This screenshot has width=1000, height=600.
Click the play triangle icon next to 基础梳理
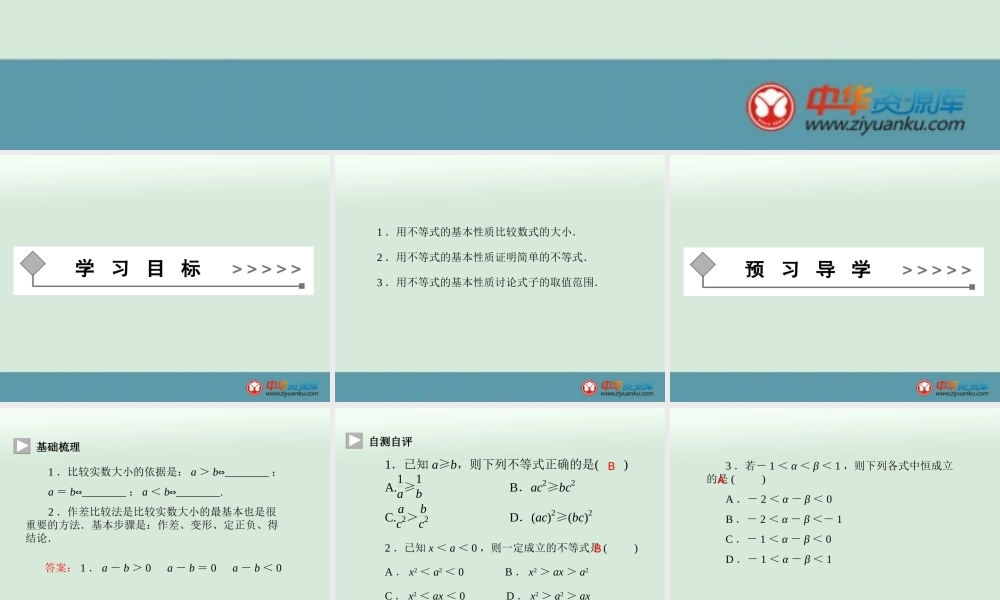22,446
